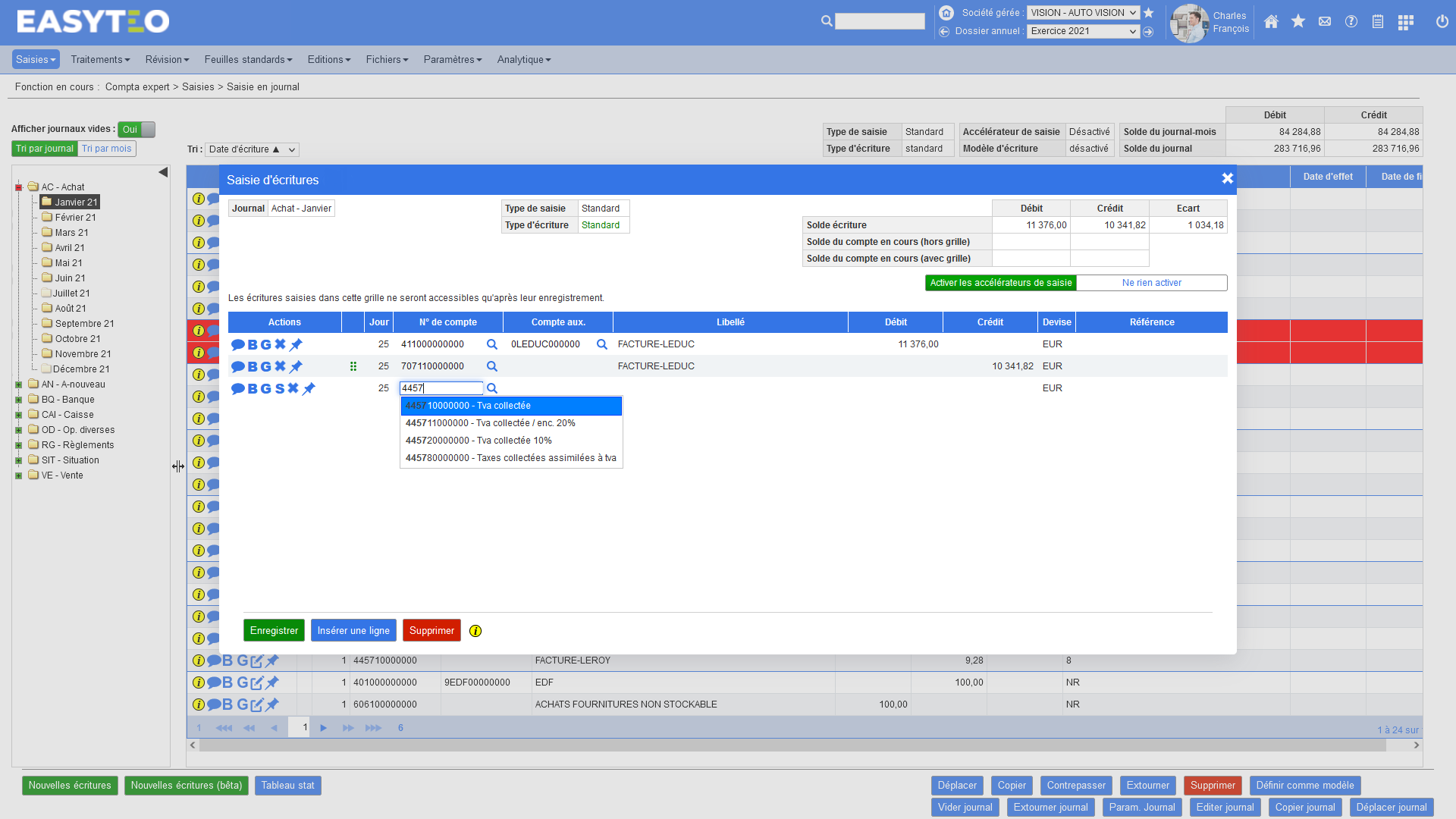
Task: Click the Enregistrer button
Action: [274, 630]
